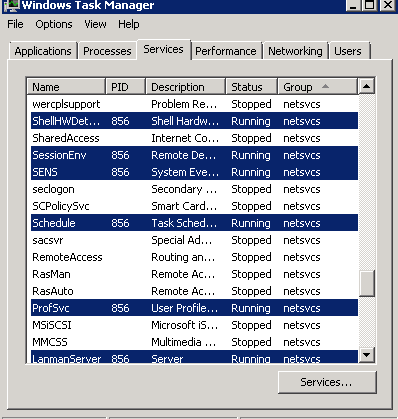Sort by the Description column header

tap(185, 87)
